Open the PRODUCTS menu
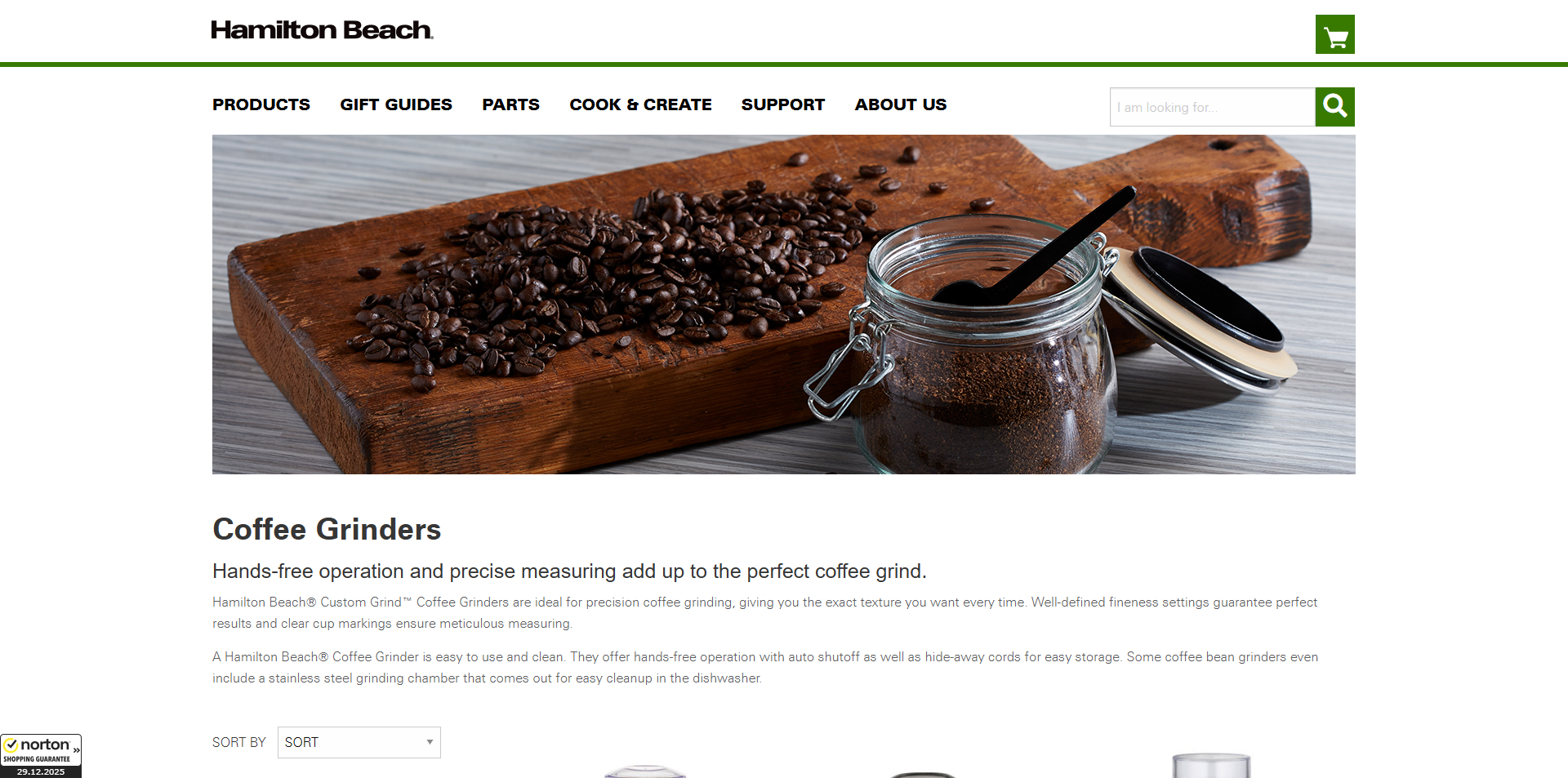 tap(261, 104)
